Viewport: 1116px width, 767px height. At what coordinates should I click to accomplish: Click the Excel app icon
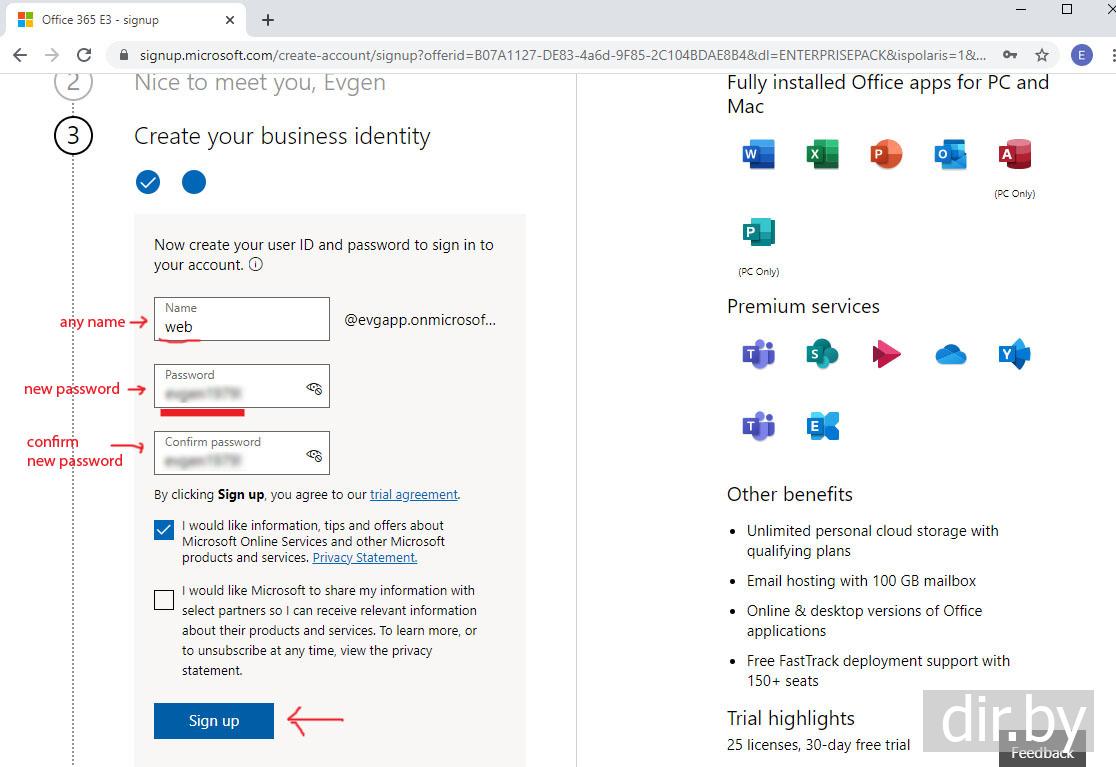(822, 154)
